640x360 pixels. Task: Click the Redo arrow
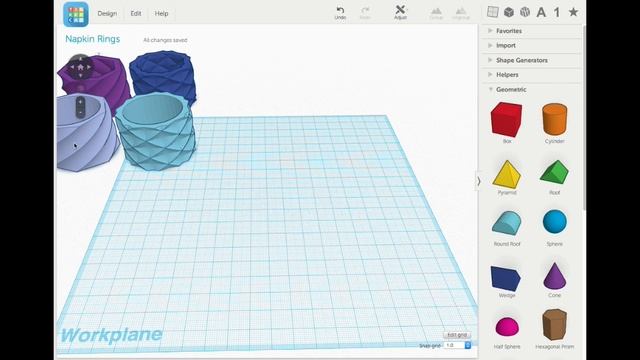pos(365,12)
